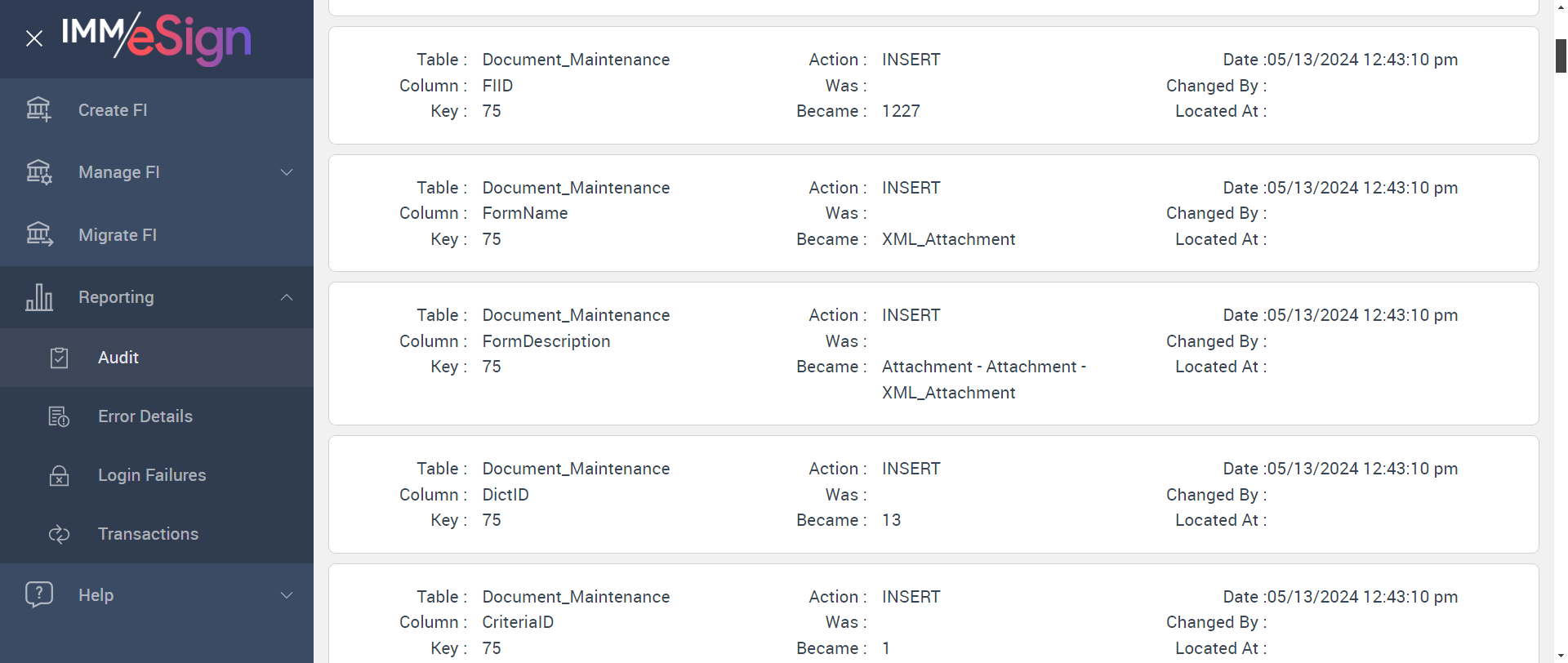Click the Reporting bar chart icon
This screenshot has height=663, width=1568.
coord(38,297)
